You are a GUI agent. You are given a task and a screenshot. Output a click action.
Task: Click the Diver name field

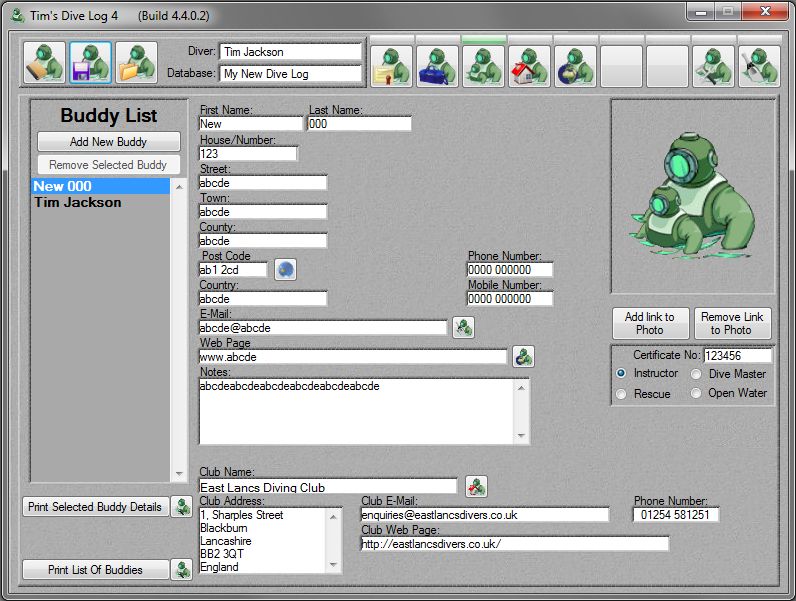tap(291, 52)
